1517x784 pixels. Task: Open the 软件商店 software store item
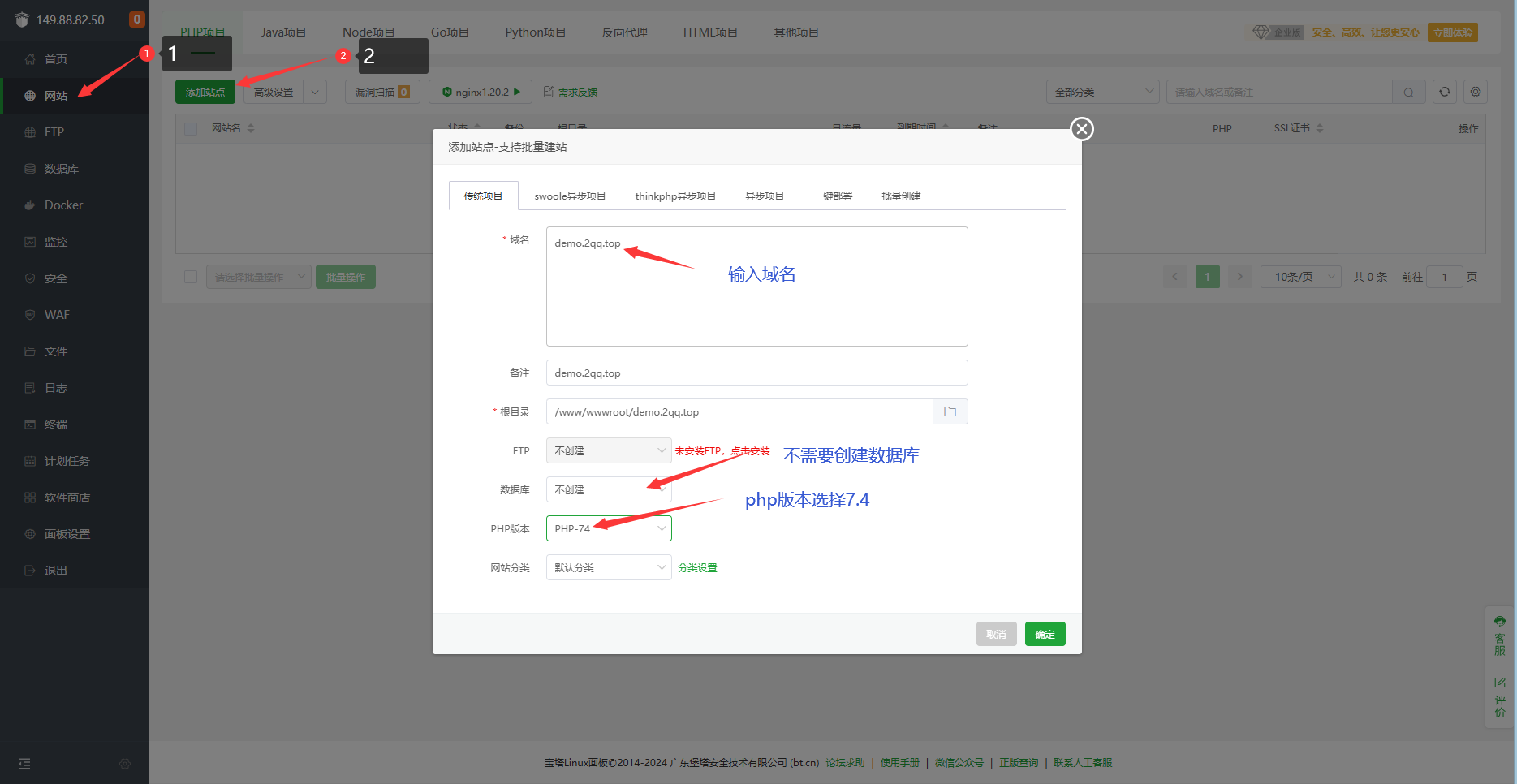click(67, 498)
